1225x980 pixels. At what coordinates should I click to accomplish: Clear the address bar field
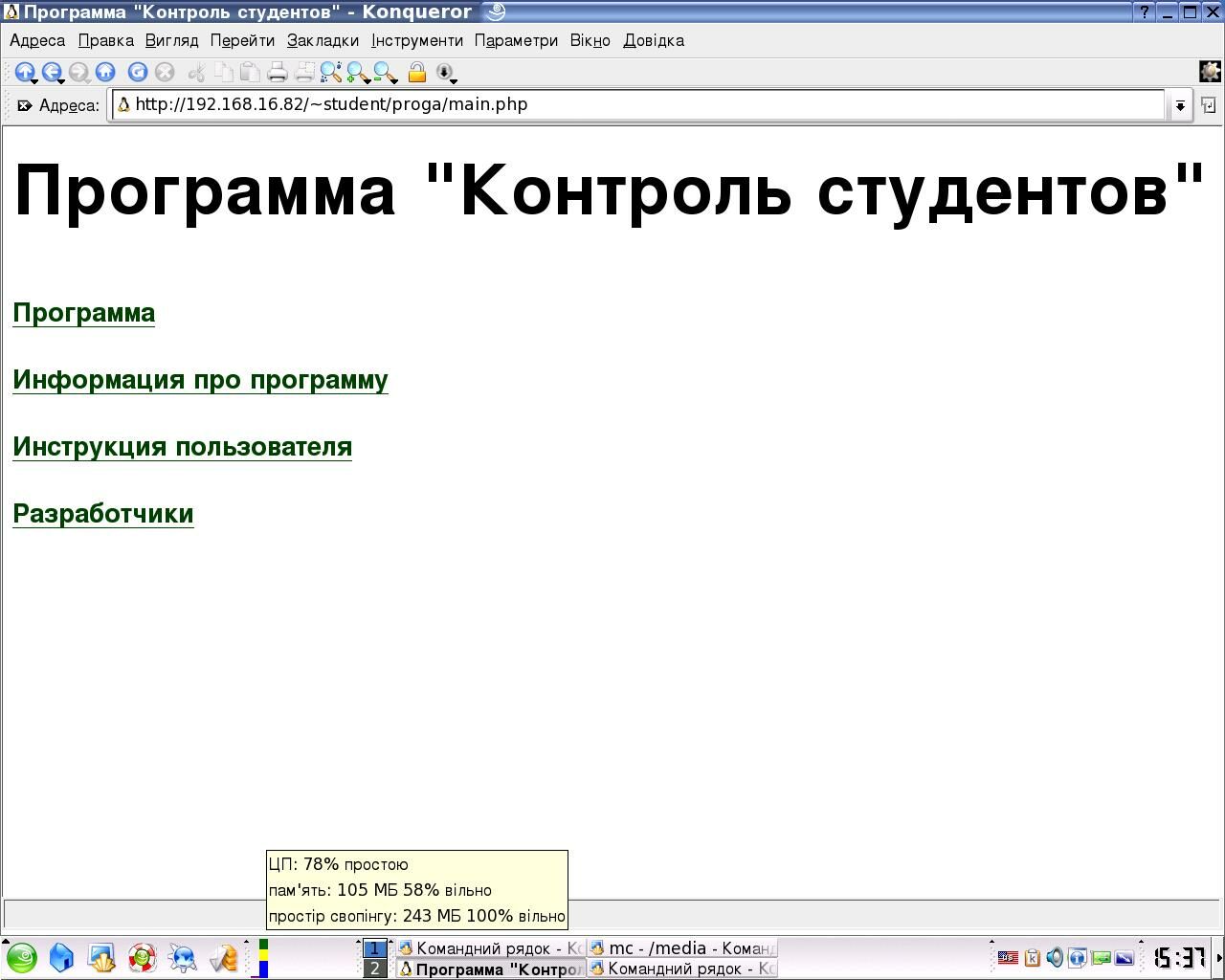click(24, 105)
